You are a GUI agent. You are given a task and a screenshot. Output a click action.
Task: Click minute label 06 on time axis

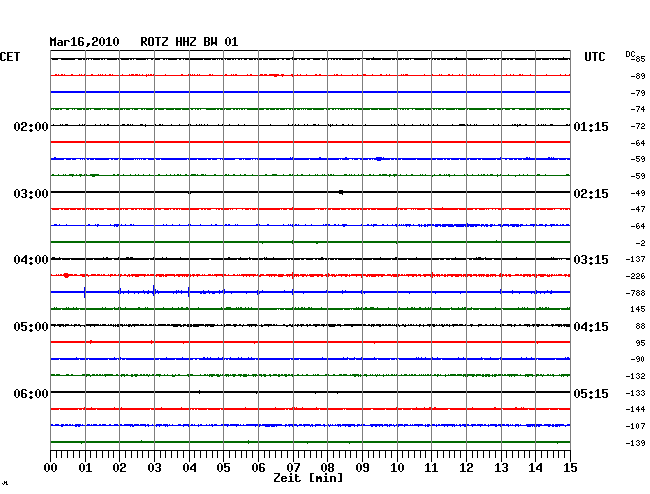tap(258, 468)
